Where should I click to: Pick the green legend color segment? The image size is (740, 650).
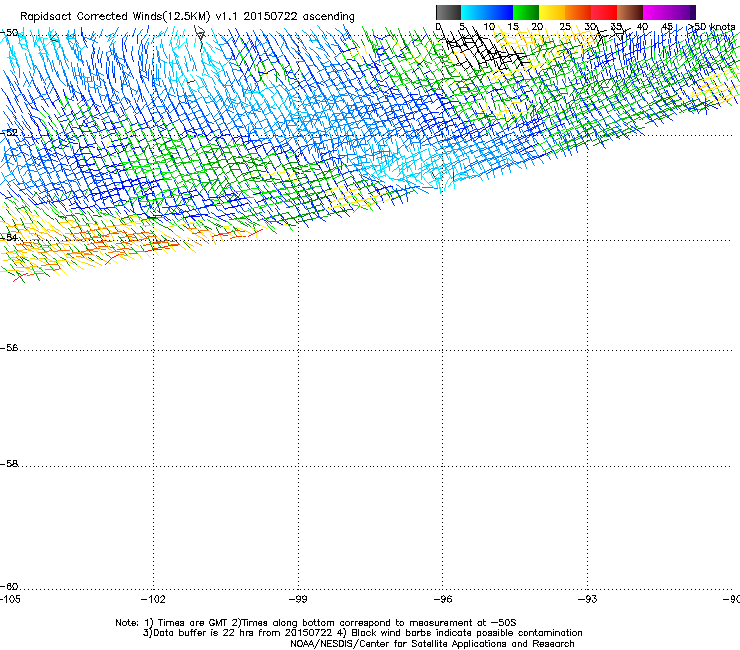coord(526,12)
